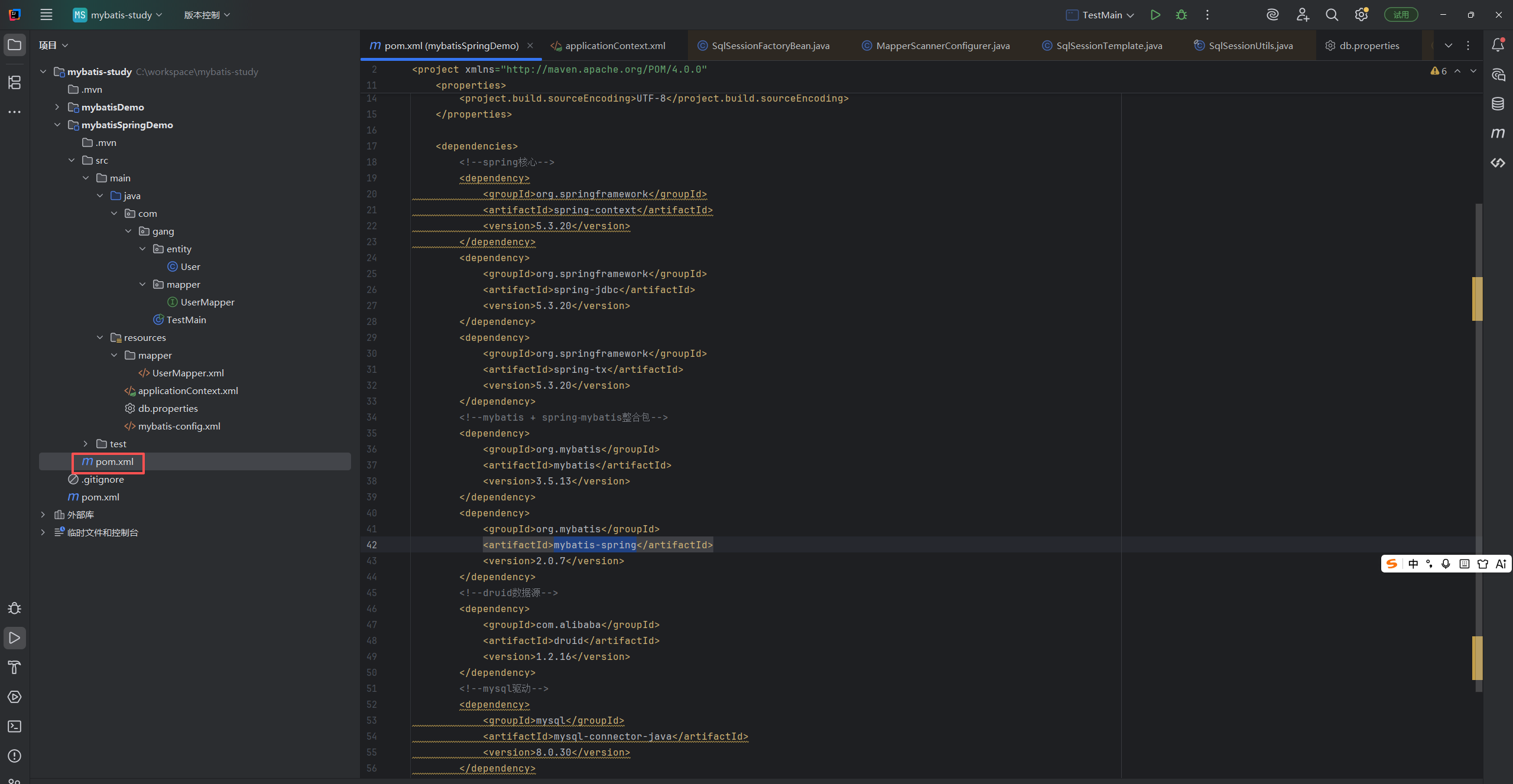Click the editor vertical scrollbar
Image resolution: width=1513 pixels, height=784 pixels.
(1479, 447)
